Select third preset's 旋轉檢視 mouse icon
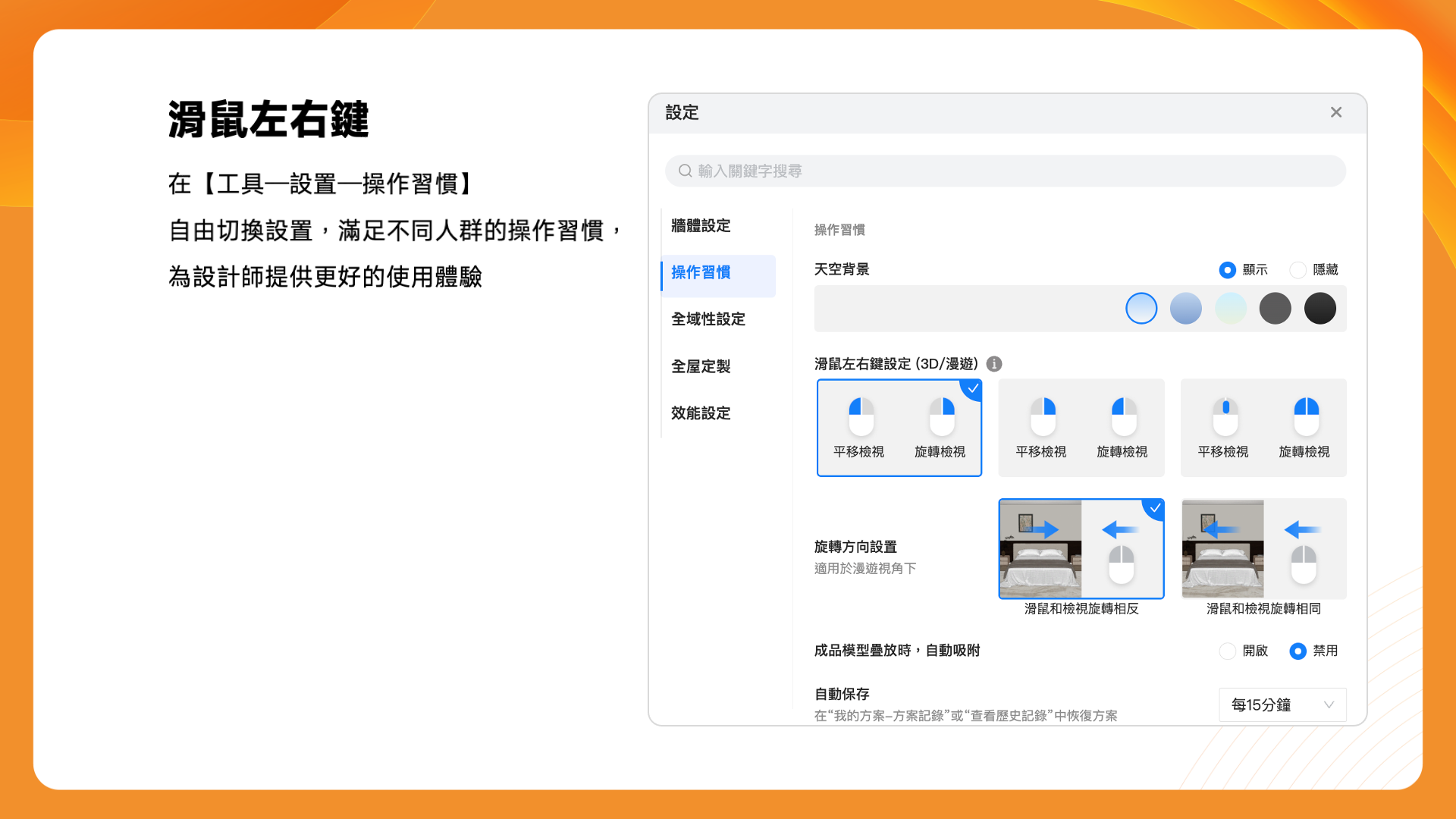This screenshot has height=819, width=1456. coord(1306,415)
